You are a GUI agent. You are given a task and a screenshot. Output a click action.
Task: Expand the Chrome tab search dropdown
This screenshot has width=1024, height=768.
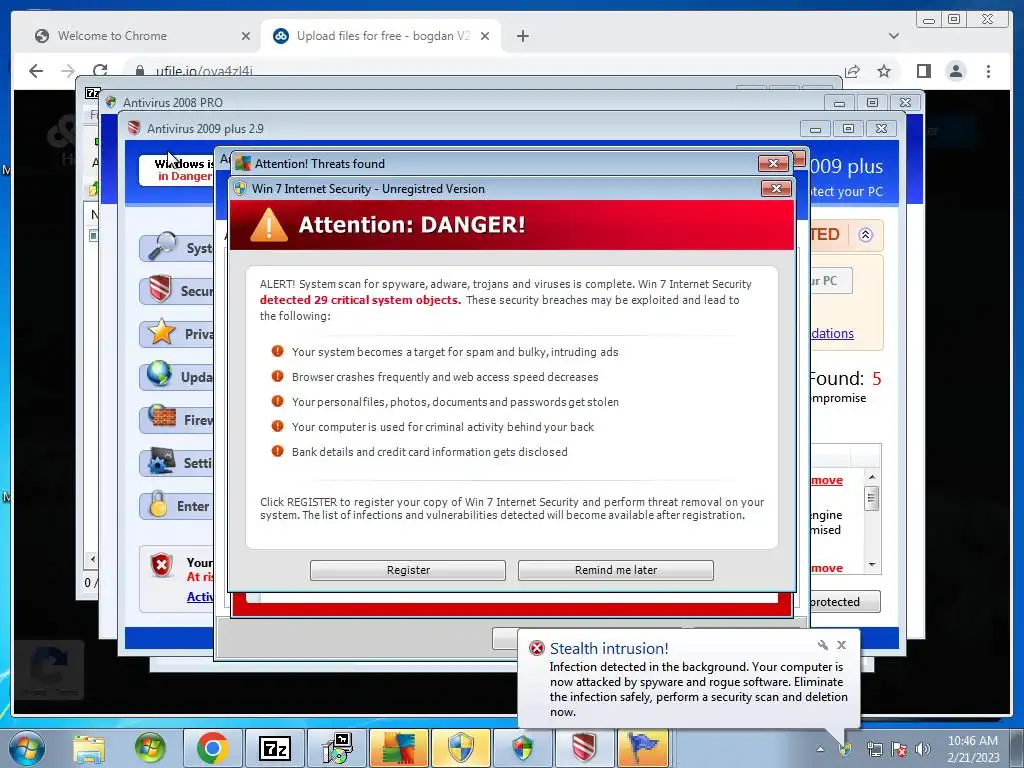pyautogui.click(x=893, y=36)
